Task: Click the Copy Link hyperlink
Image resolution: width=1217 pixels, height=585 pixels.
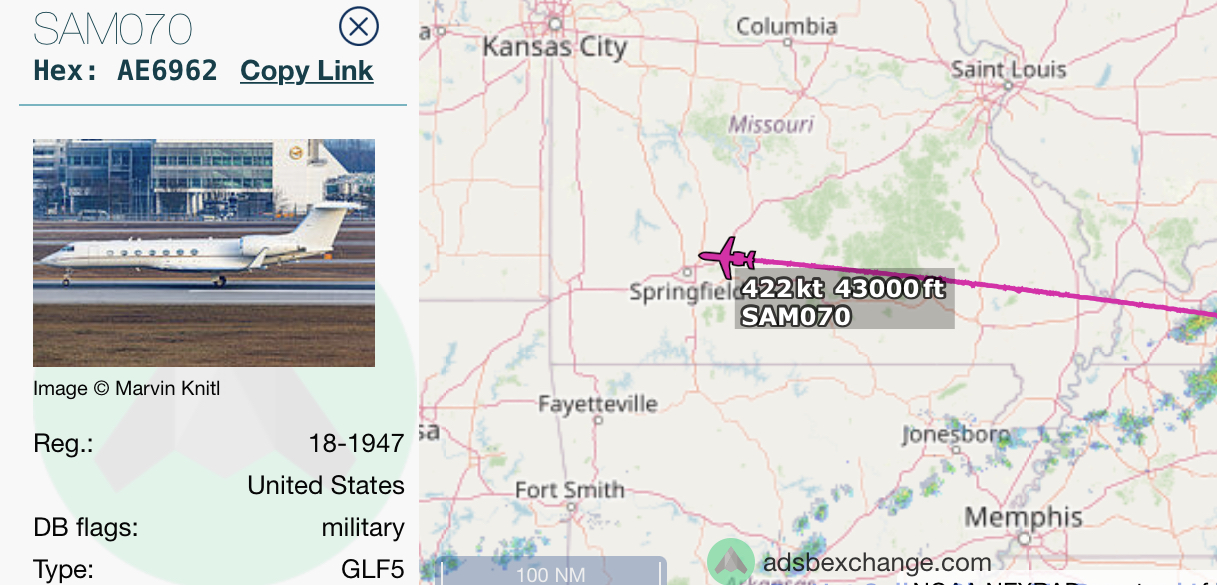Action: [307, 71]
